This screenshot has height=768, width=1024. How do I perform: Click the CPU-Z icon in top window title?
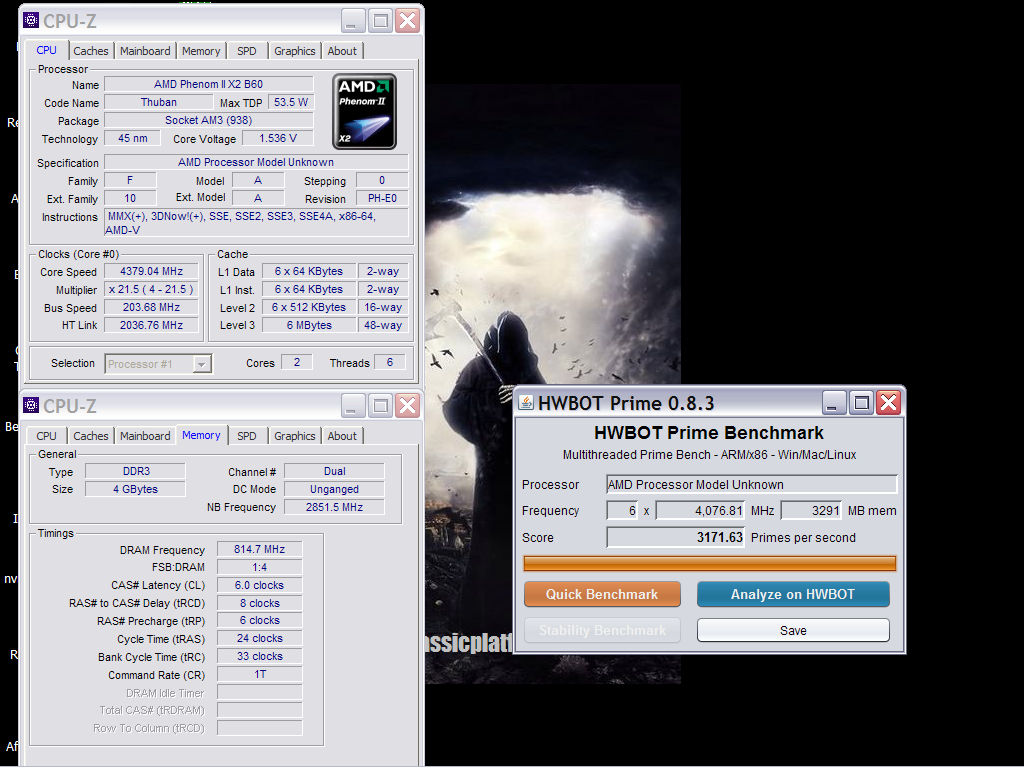(31, 20)
